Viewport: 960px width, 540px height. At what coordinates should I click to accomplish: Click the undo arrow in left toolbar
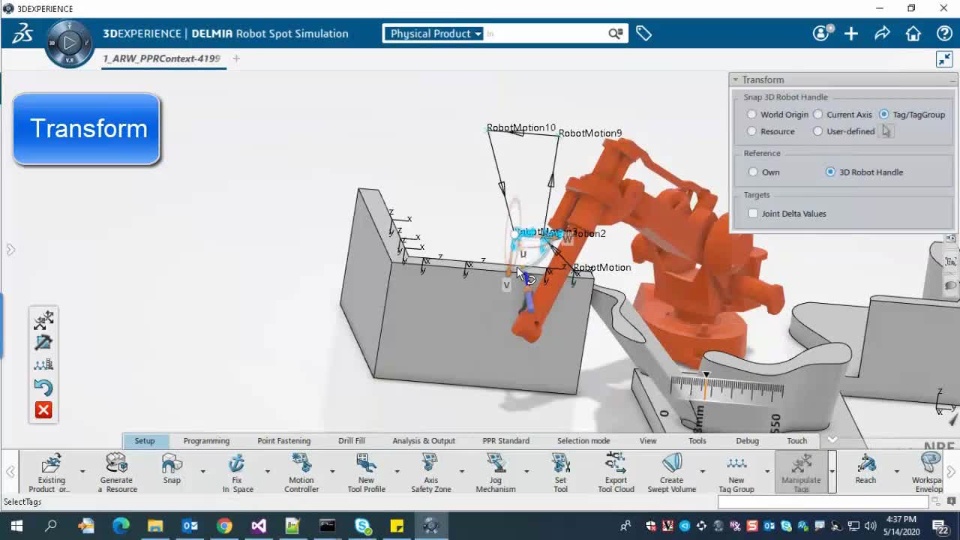(43, 388)
